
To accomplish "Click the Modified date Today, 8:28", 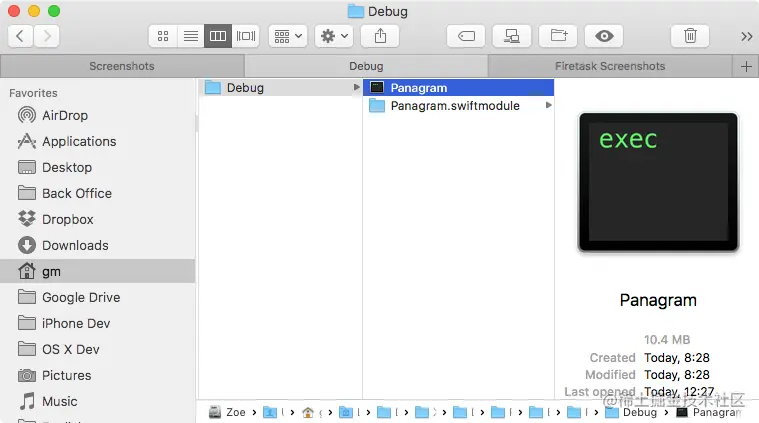I will [677, 375].
